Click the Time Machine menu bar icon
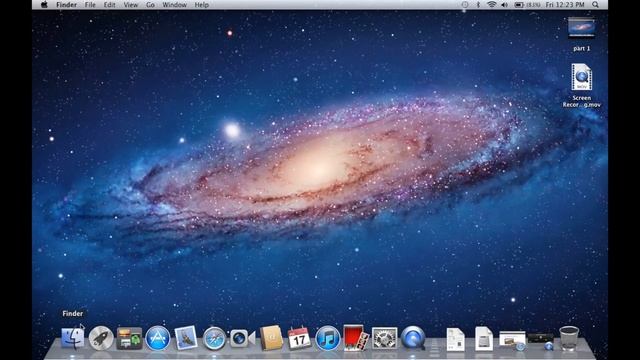The width and height of the screenshot is (640, 360). [464, 5]
